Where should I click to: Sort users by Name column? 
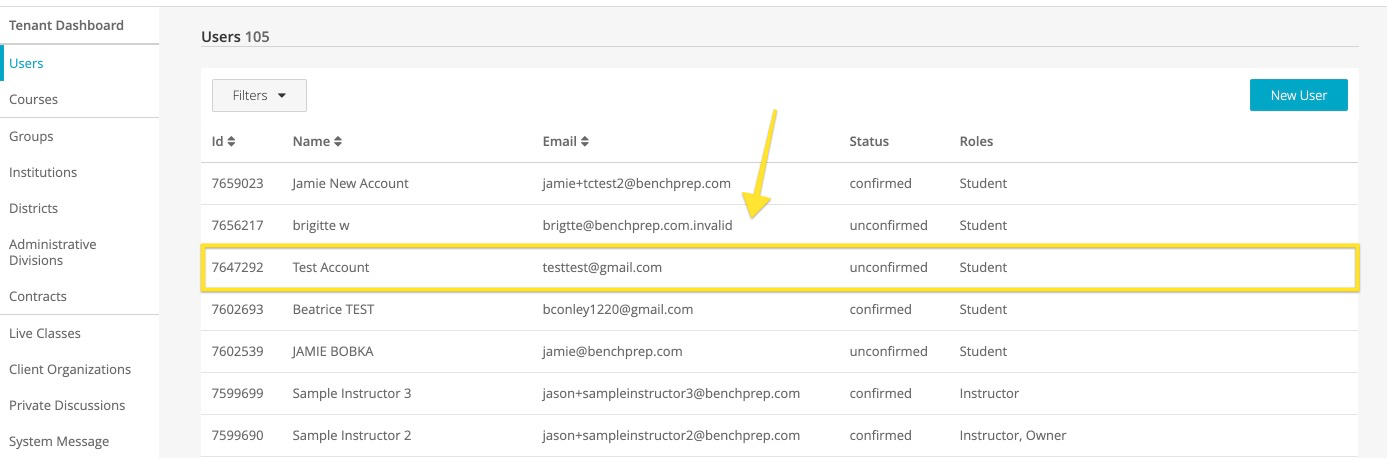tap(317, 141)
